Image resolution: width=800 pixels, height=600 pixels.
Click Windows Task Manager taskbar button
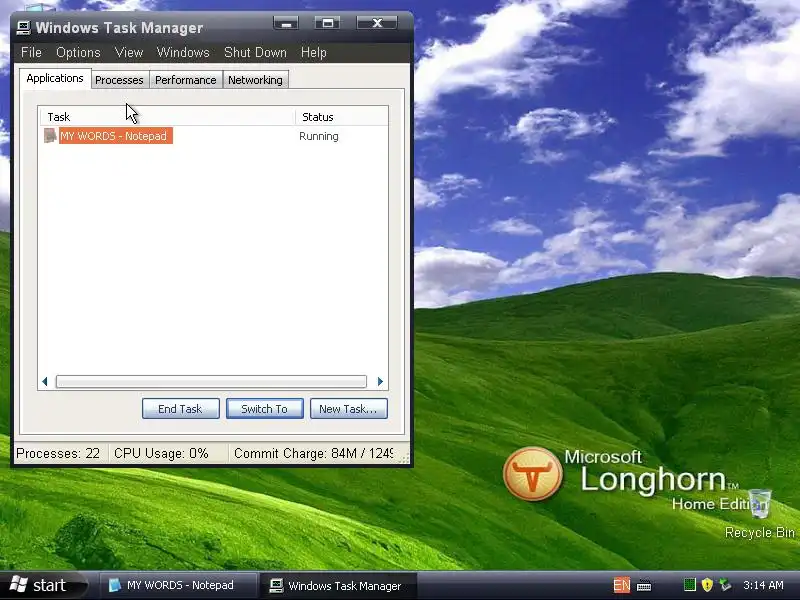coord(338,585)
